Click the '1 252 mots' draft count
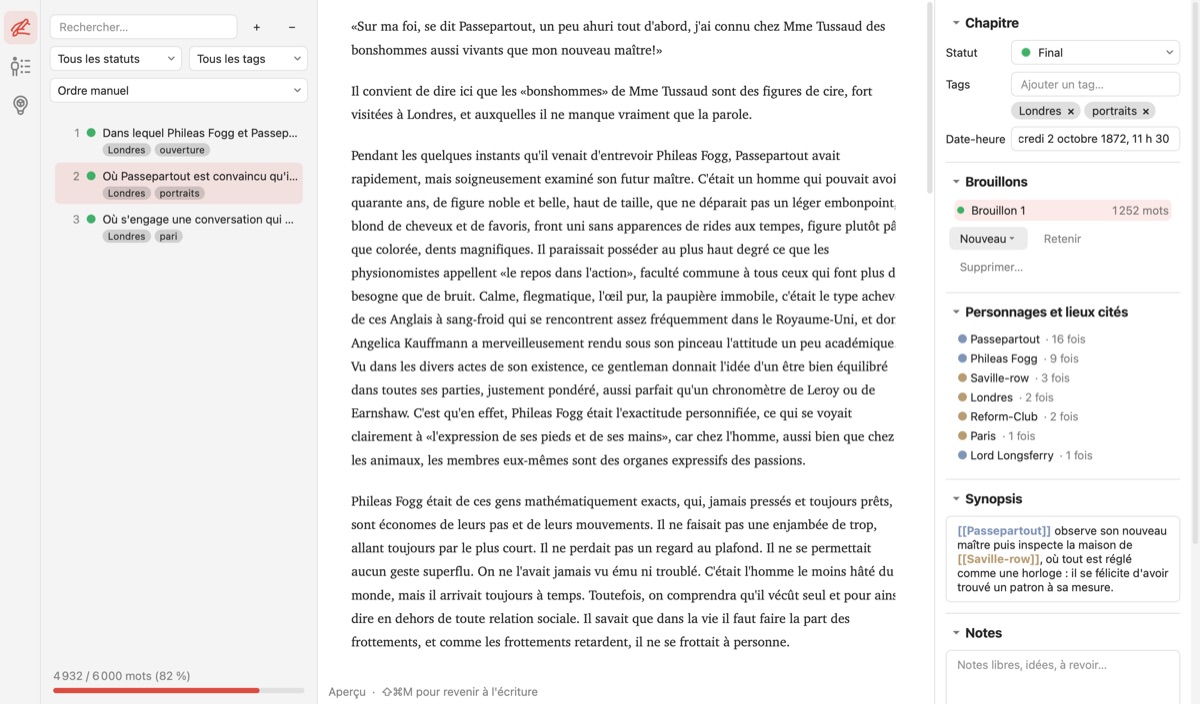The image size is (1200, 704). (1140, 210)
